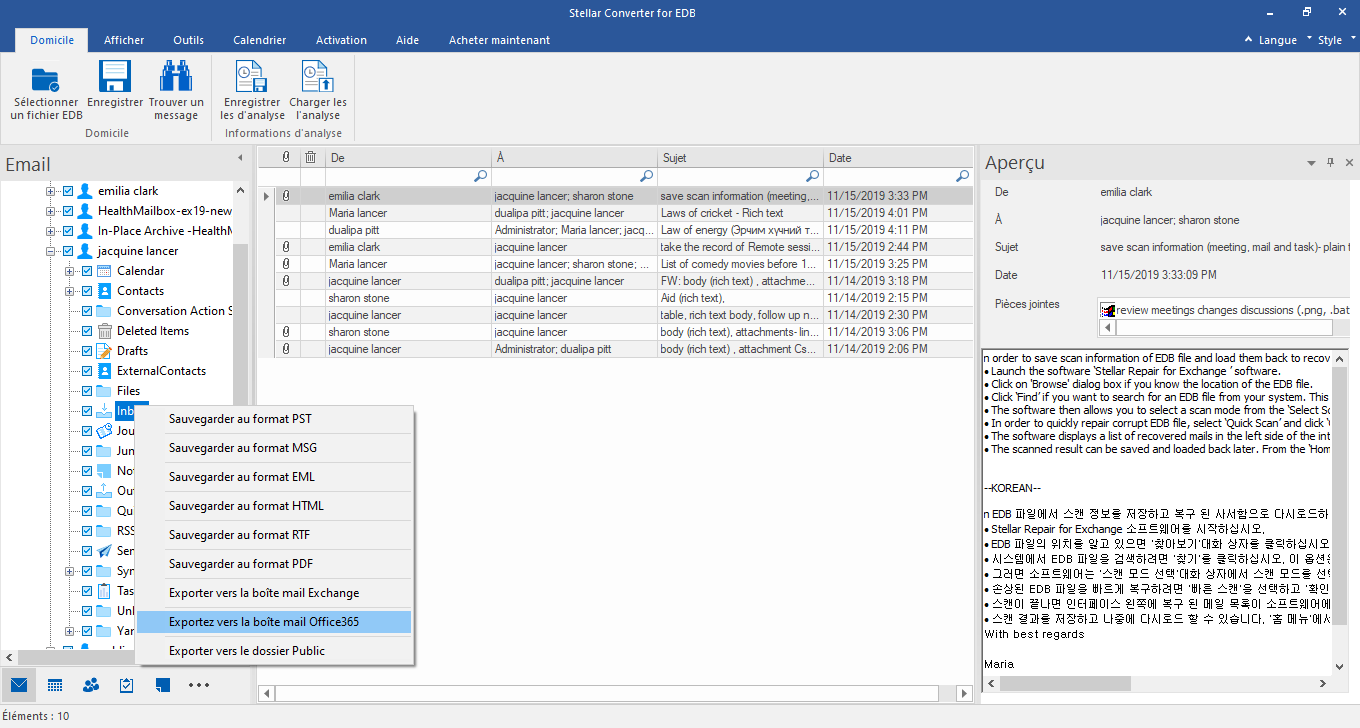Viewport: 1360px width, 728px height.
Task: Switch to the calendar view icon
Action: 55,685
